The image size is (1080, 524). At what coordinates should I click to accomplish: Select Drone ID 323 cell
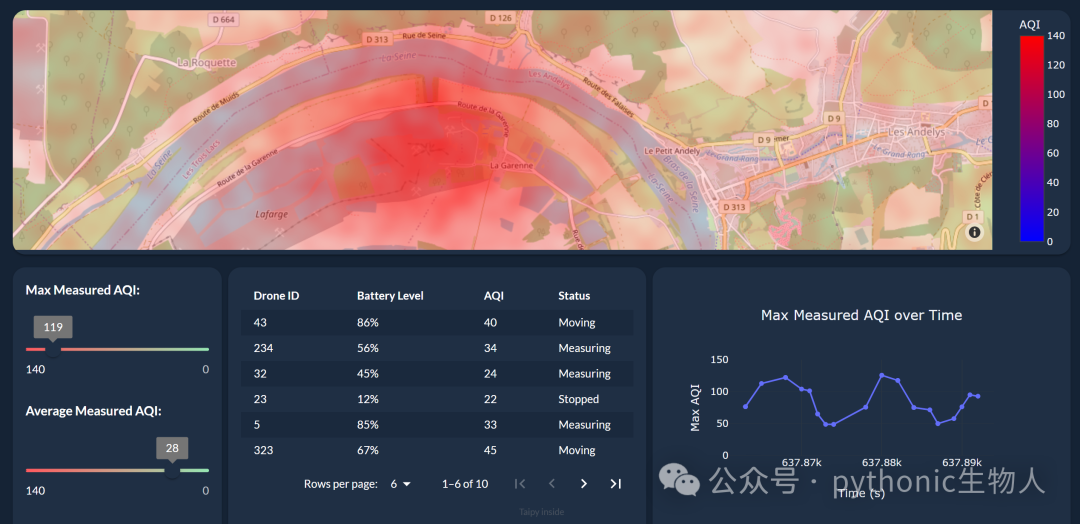(x=263, y=450)
